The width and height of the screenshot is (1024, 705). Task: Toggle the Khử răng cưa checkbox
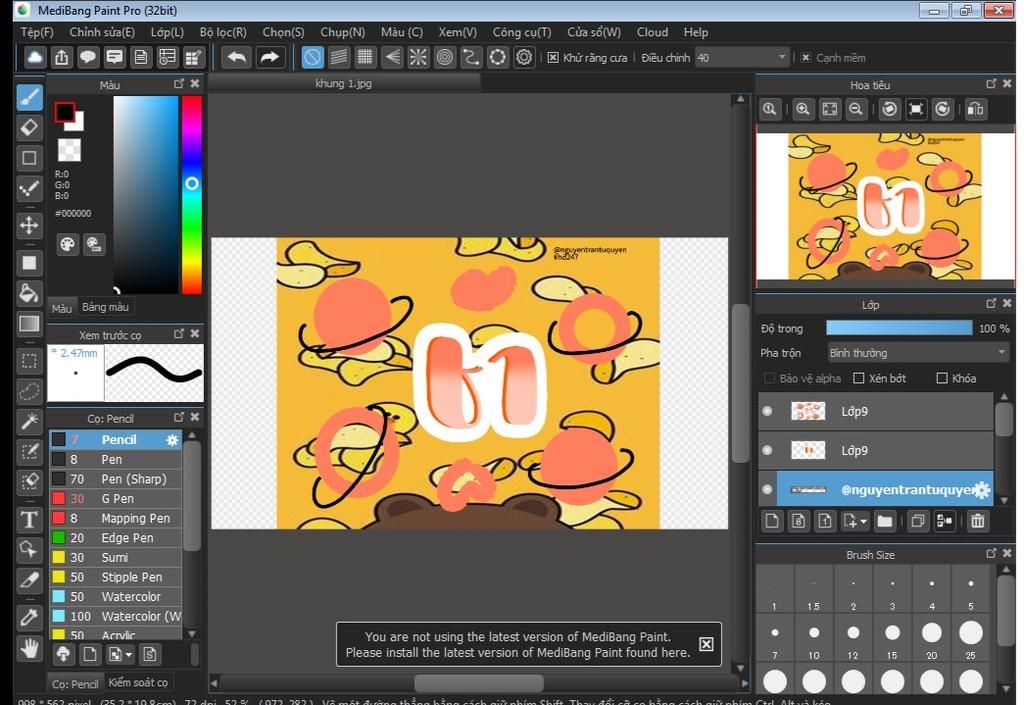pyautogui.click(x=553, y=57)
